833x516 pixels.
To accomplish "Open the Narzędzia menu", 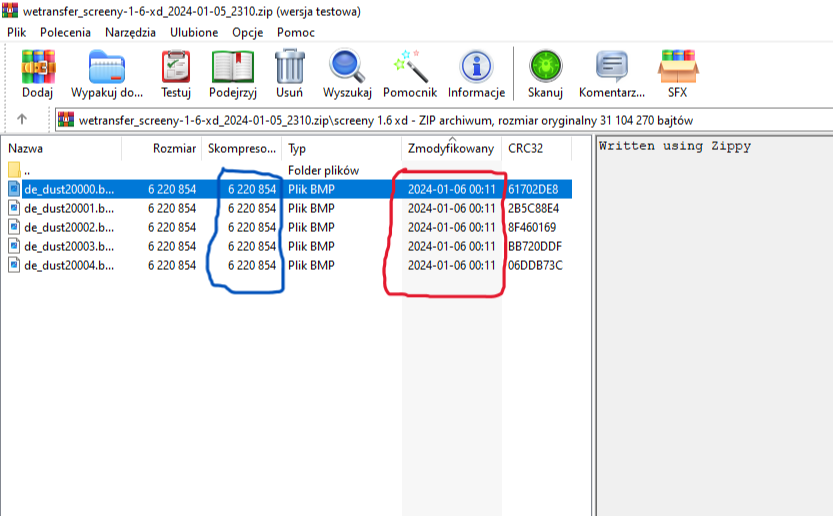I will 130,32.
